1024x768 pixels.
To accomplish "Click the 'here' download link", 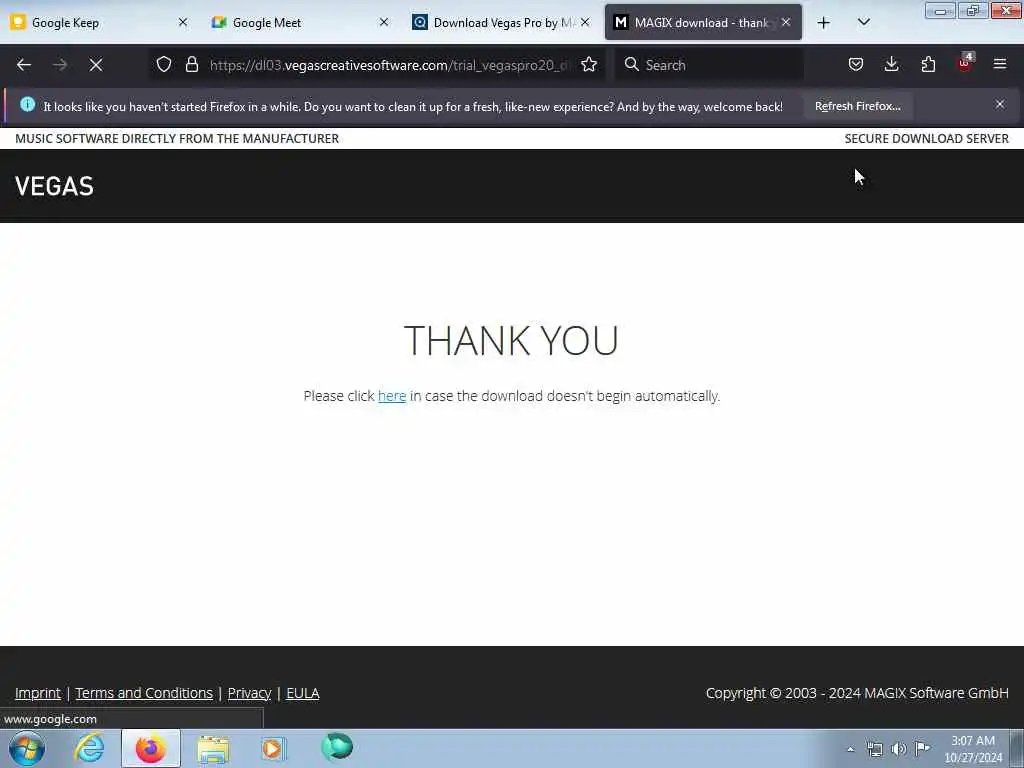I will pyautogui.click(x=392, y=396).
